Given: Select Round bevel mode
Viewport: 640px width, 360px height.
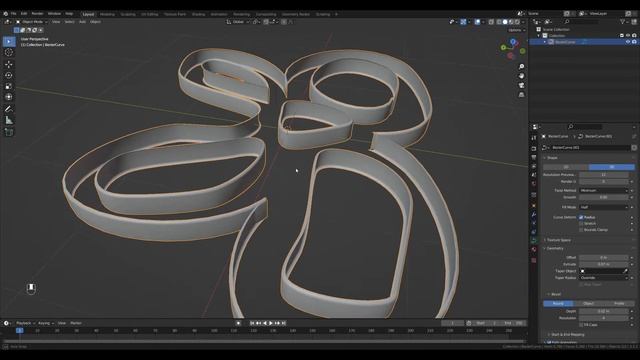Looking at the screenshot, I should (558, 303).
